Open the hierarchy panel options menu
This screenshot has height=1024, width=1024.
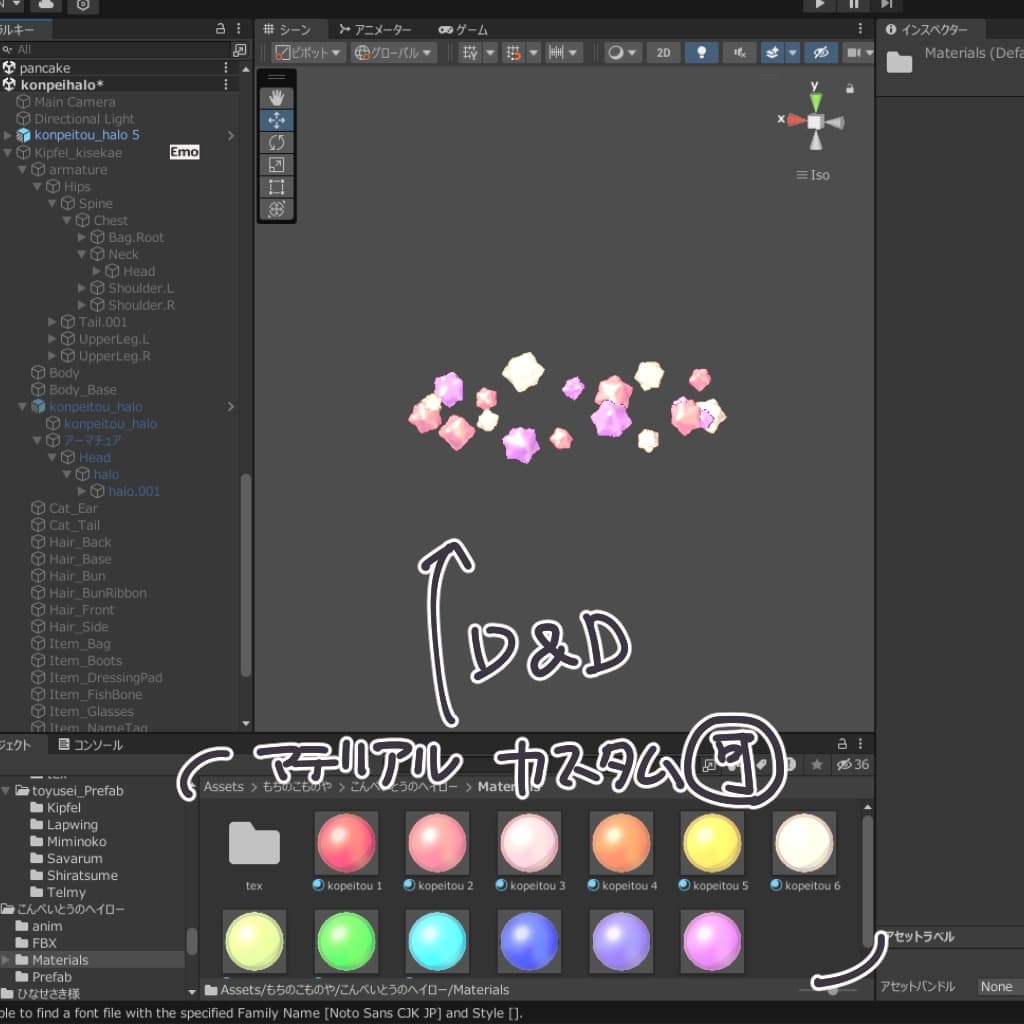pos(238,29)
